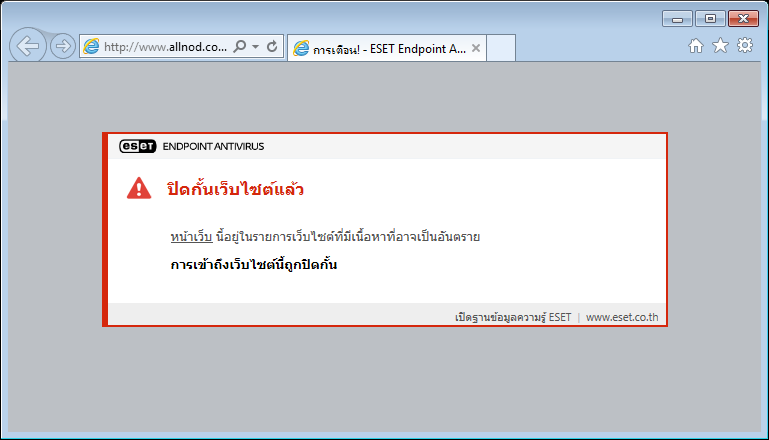769x440 pixels.
Task: Open the underlined หน้าเว็บ link
Action: click(x=191, y=236)
